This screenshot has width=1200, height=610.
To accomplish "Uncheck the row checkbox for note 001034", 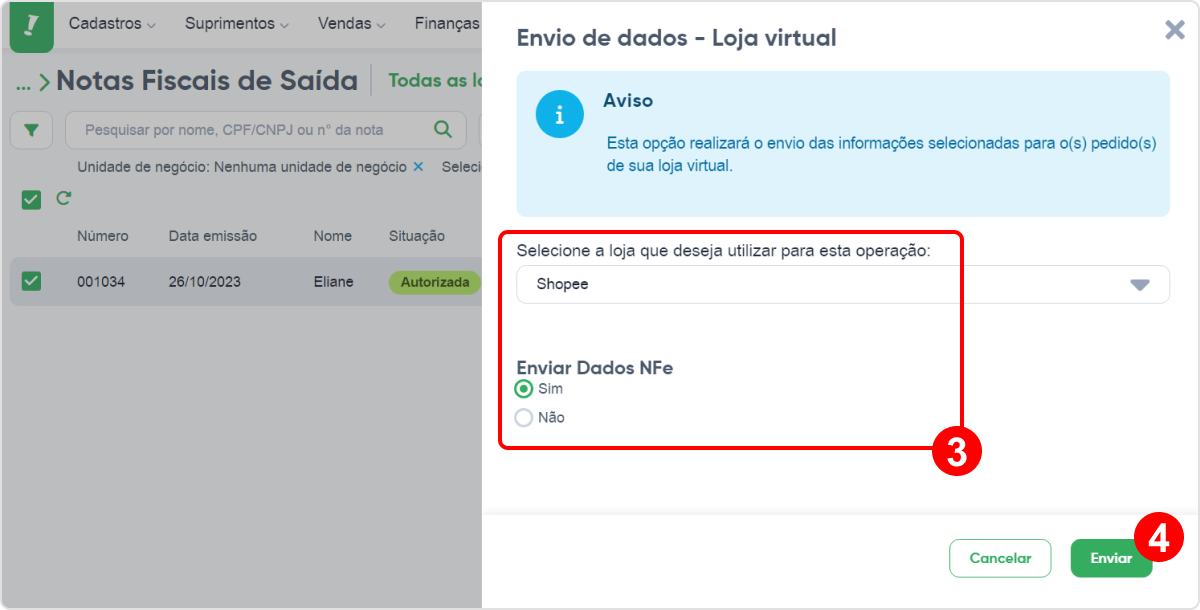I will click(x=32, y=281).
